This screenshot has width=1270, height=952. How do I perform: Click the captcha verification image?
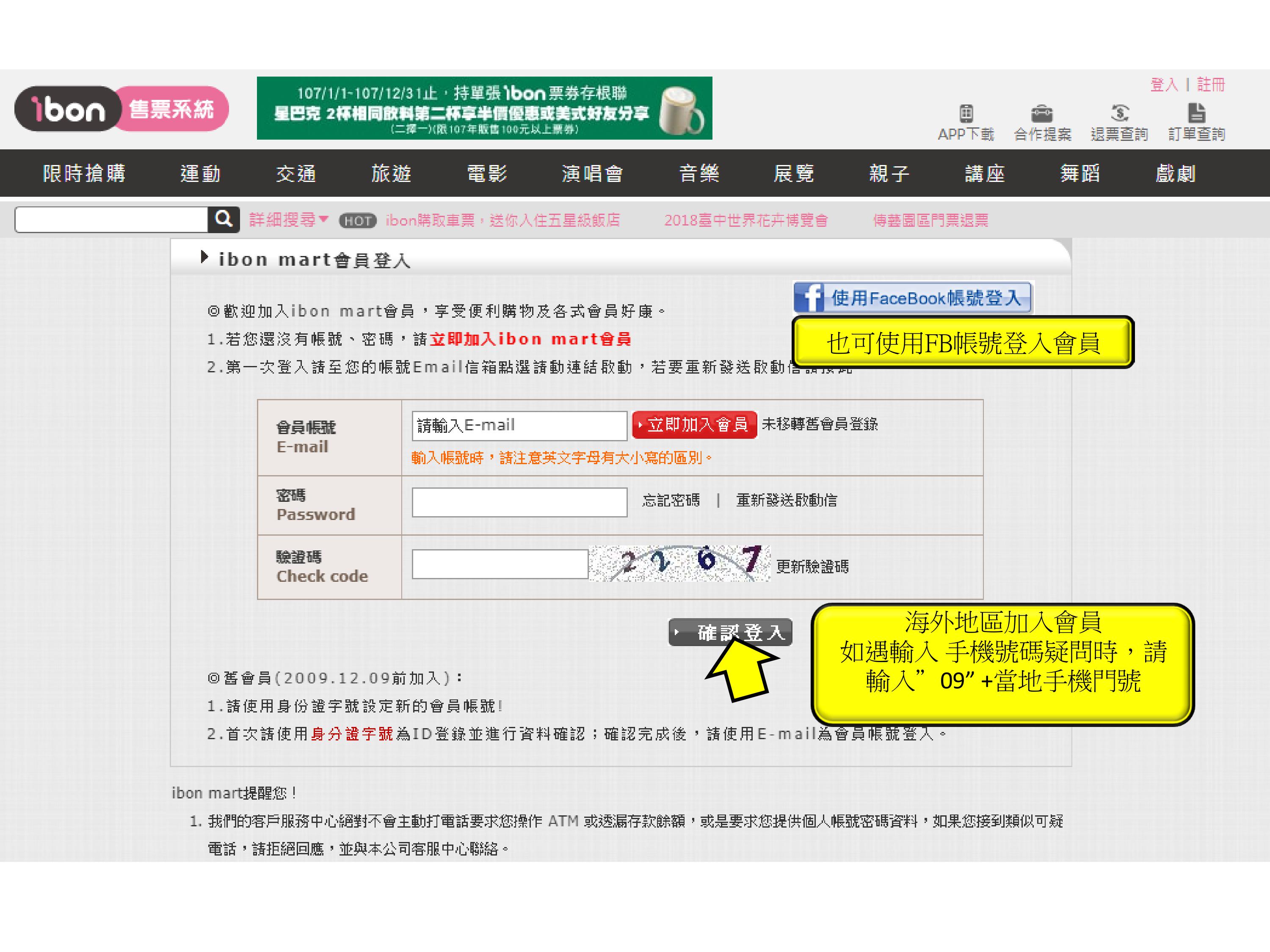coord(679,563)
